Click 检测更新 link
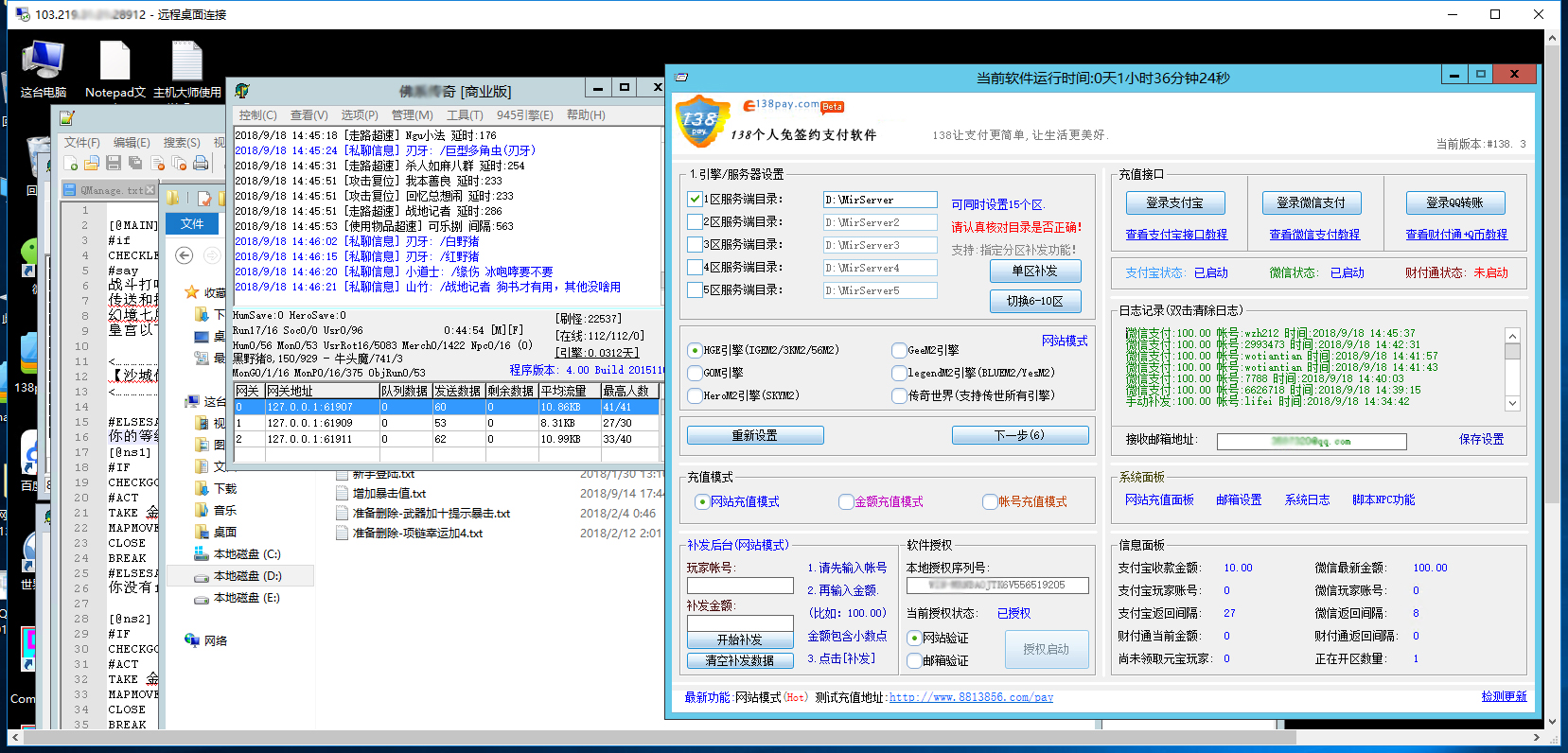This screenshot has width=1568, height=753. 1505,696
